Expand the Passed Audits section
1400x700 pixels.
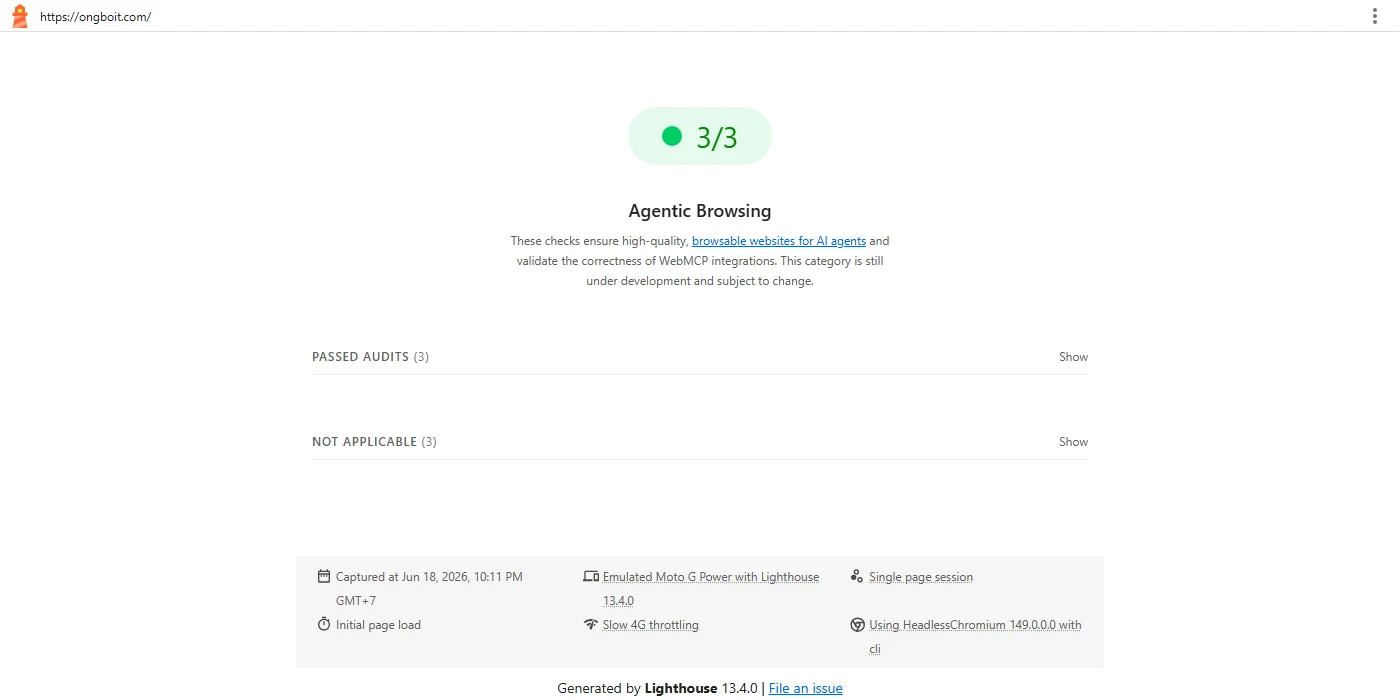click(x=700, y=357)
